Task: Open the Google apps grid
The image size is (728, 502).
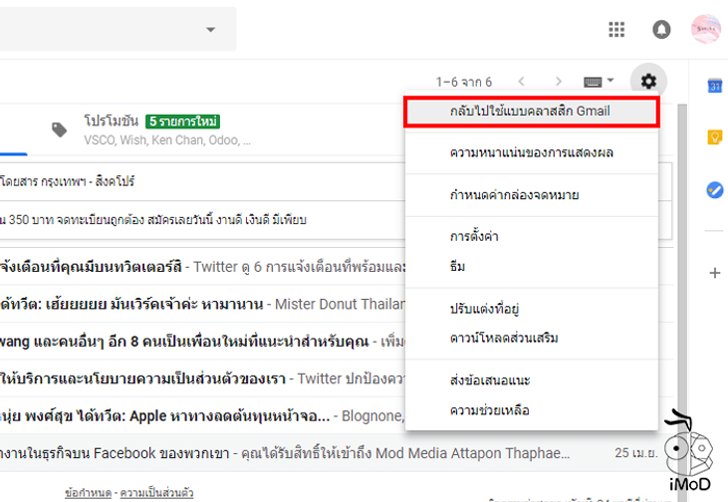Action: pos(616,29)
